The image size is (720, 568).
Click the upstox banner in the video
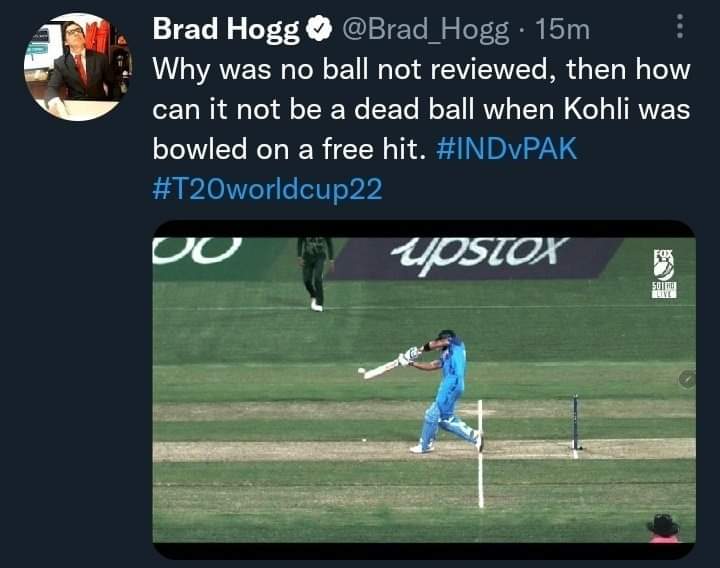(480, 251)
